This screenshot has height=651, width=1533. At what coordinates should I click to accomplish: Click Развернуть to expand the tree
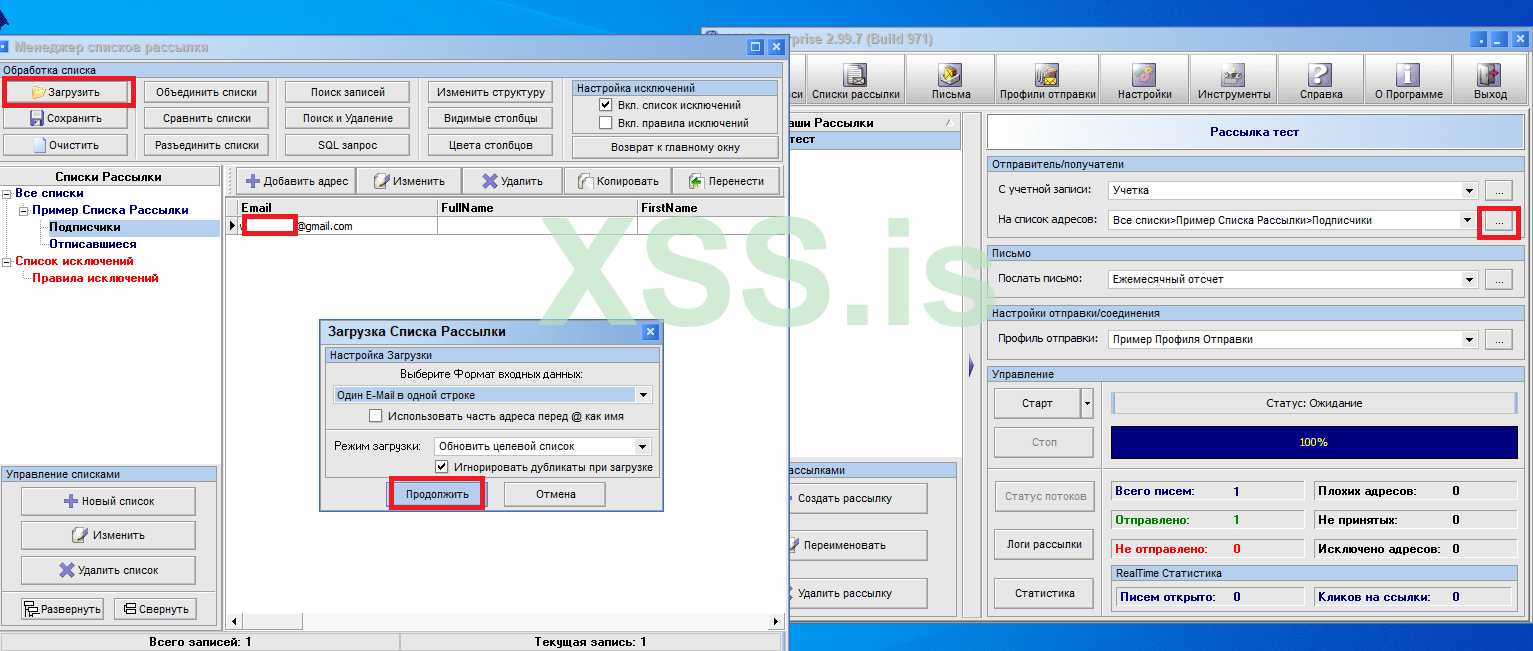(63, 609)
